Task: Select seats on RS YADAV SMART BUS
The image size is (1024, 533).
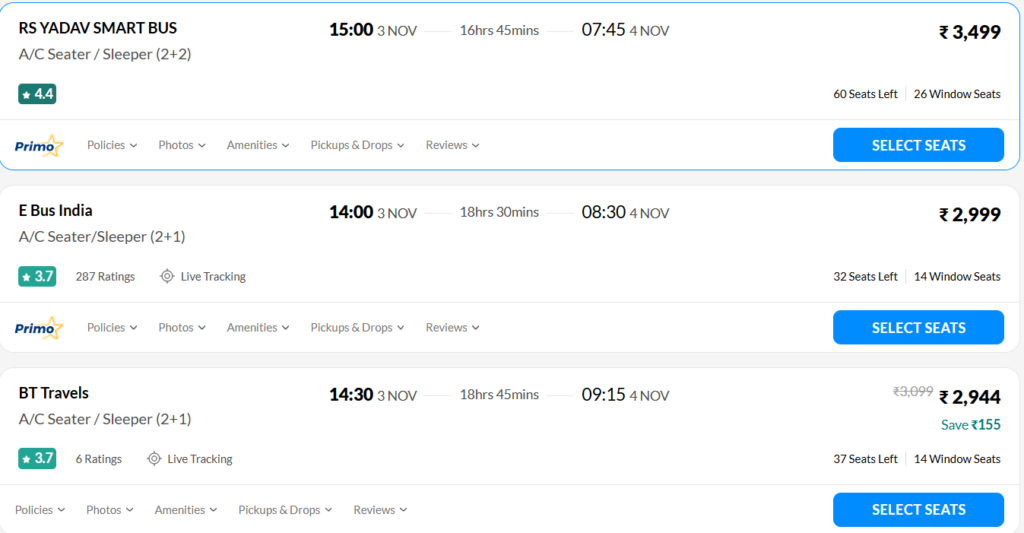Action: coord(918,145)
